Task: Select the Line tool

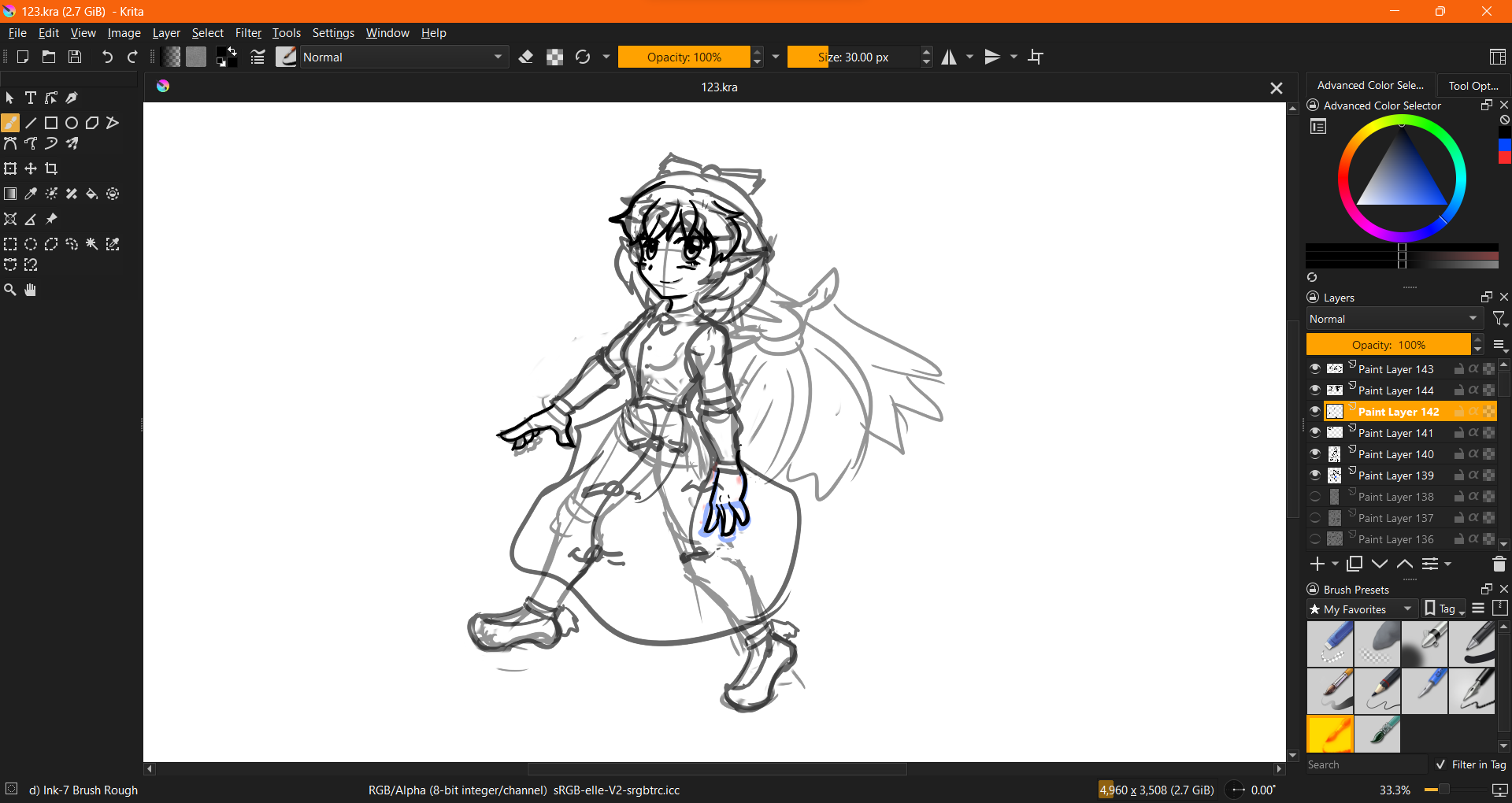Action: tap(31, 123)
